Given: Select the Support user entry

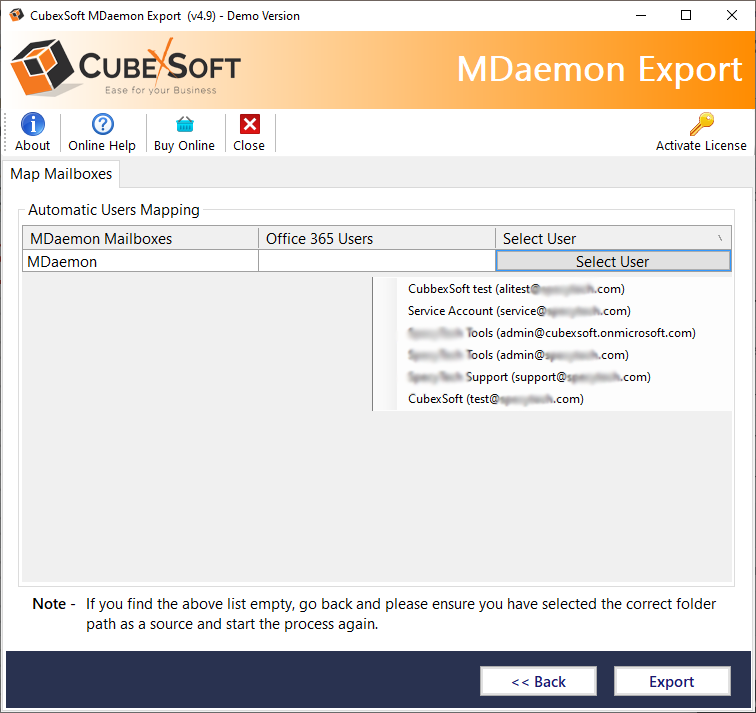Looking at the screenshot, I should (x=529, y=377).
